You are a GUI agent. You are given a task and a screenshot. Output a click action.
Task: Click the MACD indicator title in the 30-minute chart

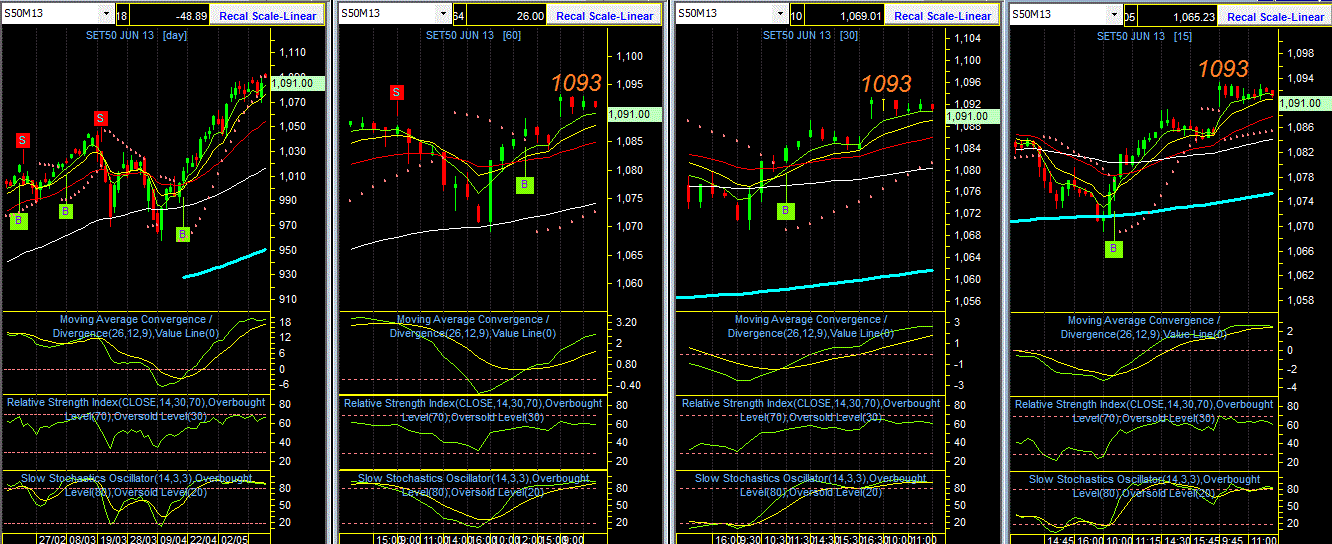click(x=812, y=326)
